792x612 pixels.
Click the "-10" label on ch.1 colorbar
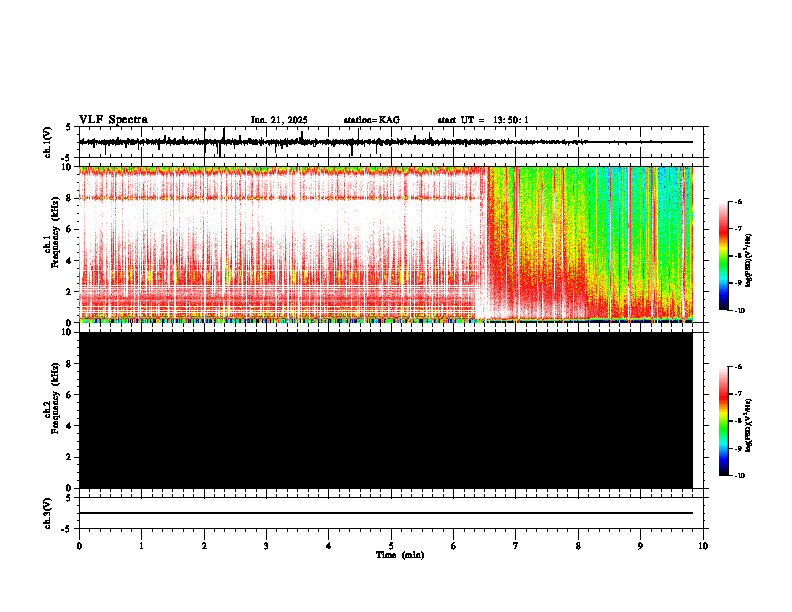pyautogui.click(x=739, y=311)
